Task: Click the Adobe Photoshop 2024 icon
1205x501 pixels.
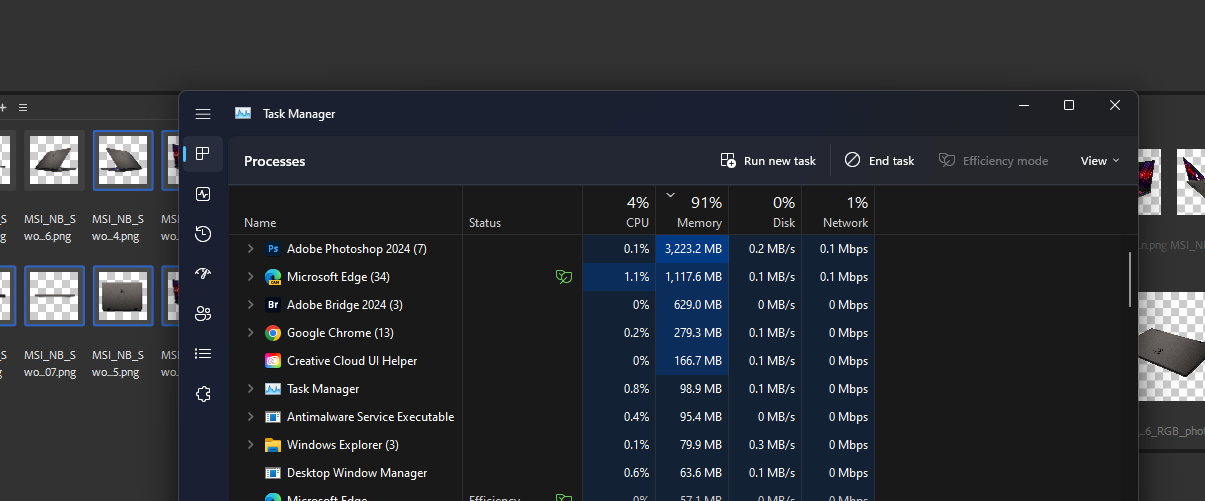Action: (x=273, y=249)
